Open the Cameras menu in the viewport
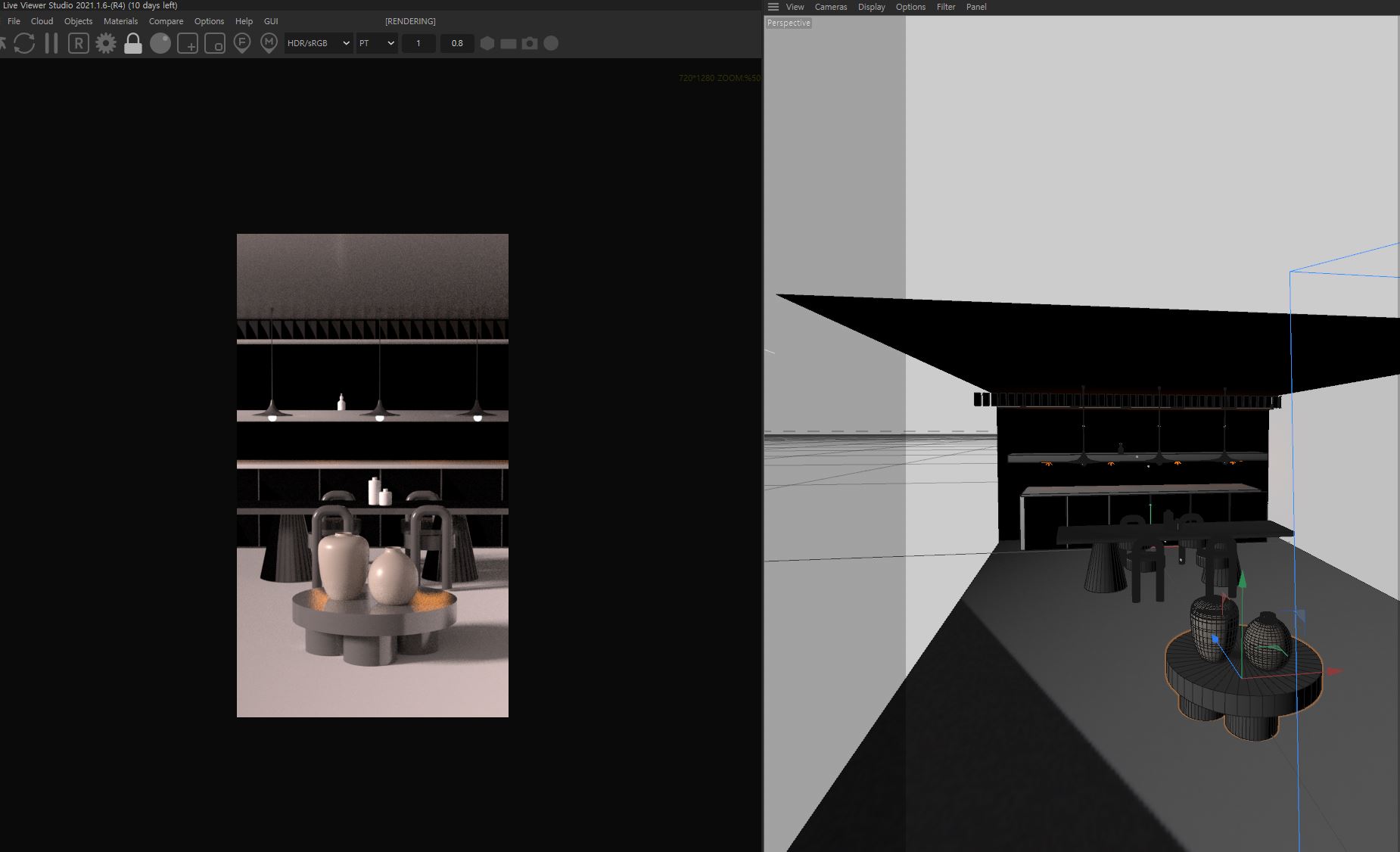The height and width of the screenshot is (852, 1400). [x=831, y=7]
